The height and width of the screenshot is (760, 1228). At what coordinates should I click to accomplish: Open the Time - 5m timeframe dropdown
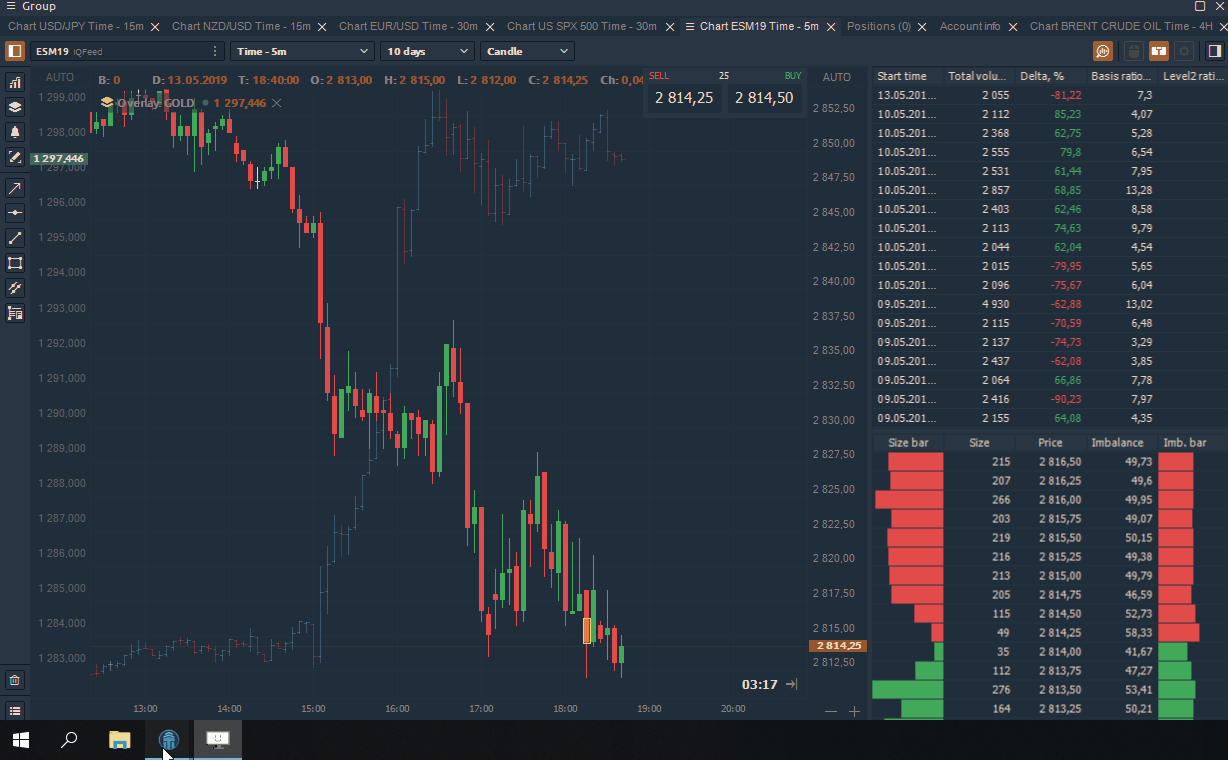pos(301,51)
